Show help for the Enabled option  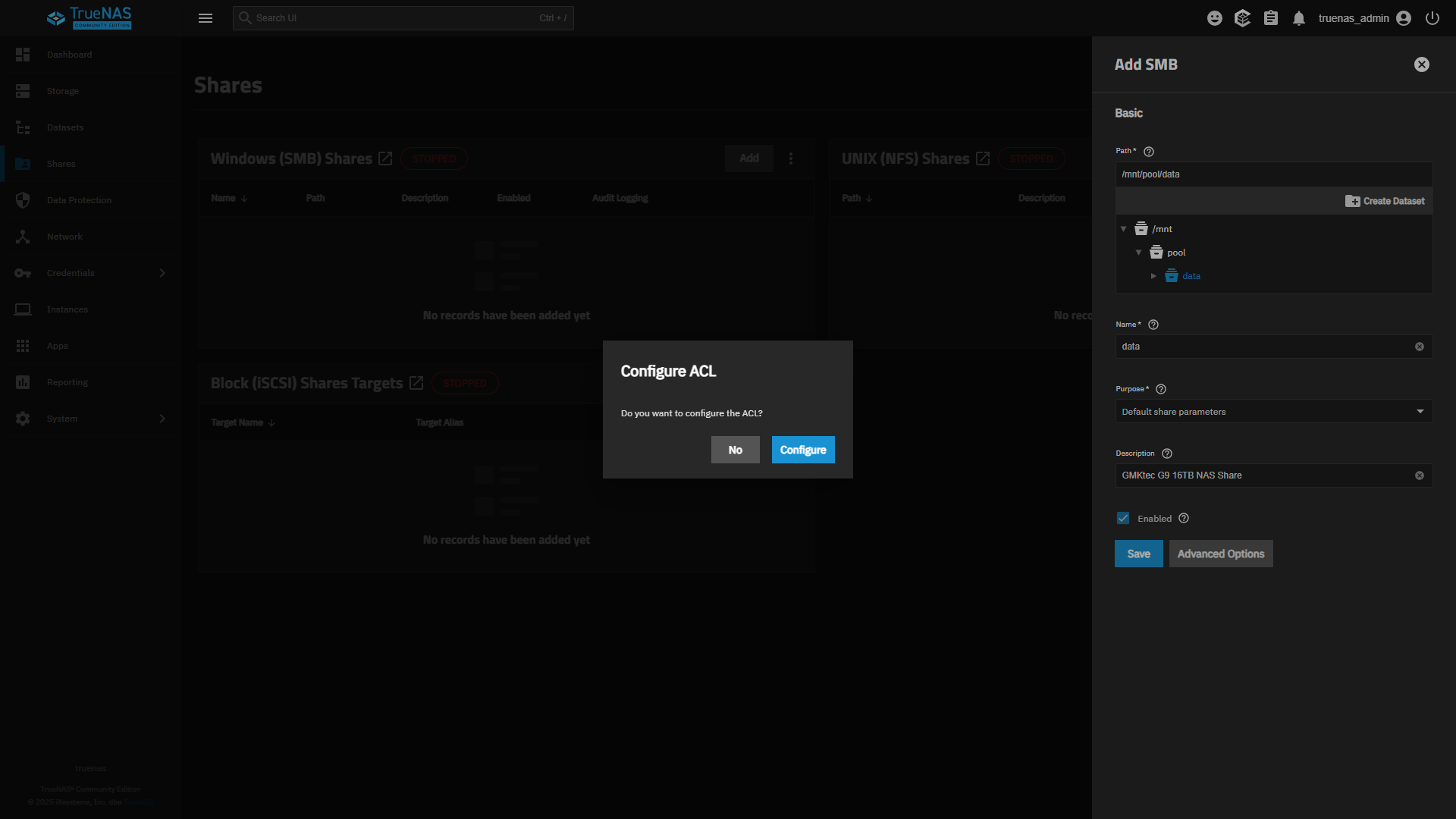1184,519
